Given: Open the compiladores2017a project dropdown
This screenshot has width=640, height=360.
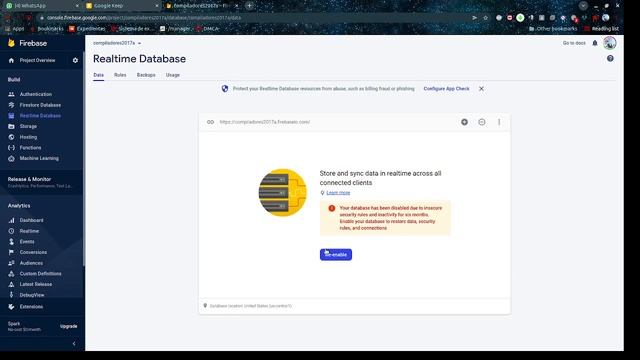Looking at the screenshot, I should tap(117, 43).
